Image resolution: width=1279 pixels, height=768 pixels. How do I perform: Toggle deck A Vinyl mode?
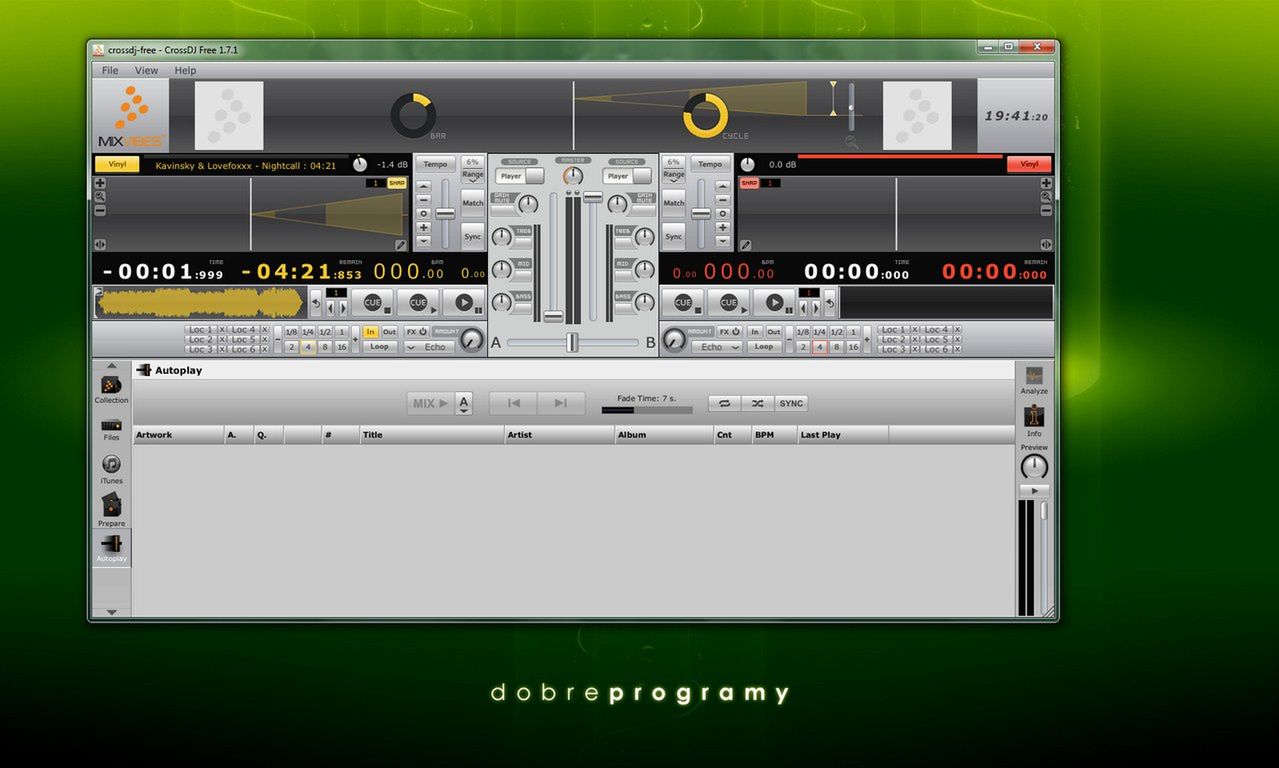(x=117, y=165)
